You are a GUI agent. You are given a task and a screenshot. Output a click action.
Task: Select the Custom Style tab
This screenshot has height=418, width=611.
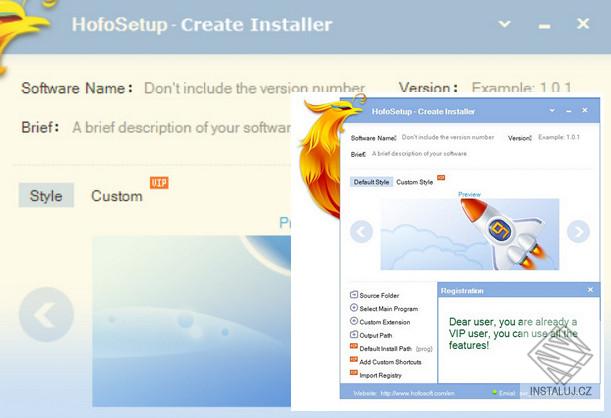[x=415, y=182]
